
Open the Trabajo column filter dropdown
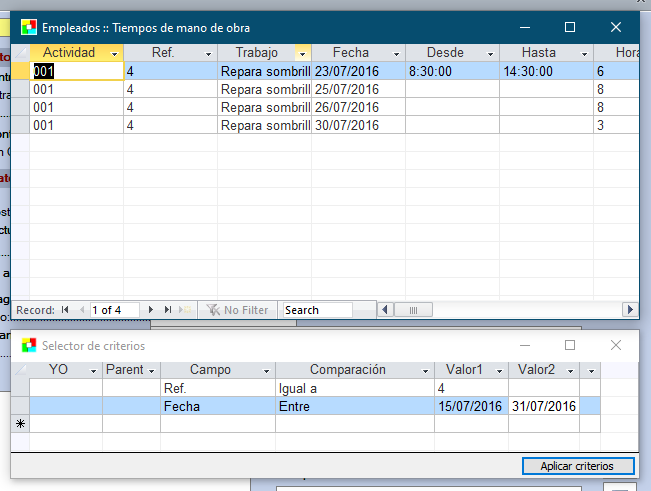click(x=302, y=53)
